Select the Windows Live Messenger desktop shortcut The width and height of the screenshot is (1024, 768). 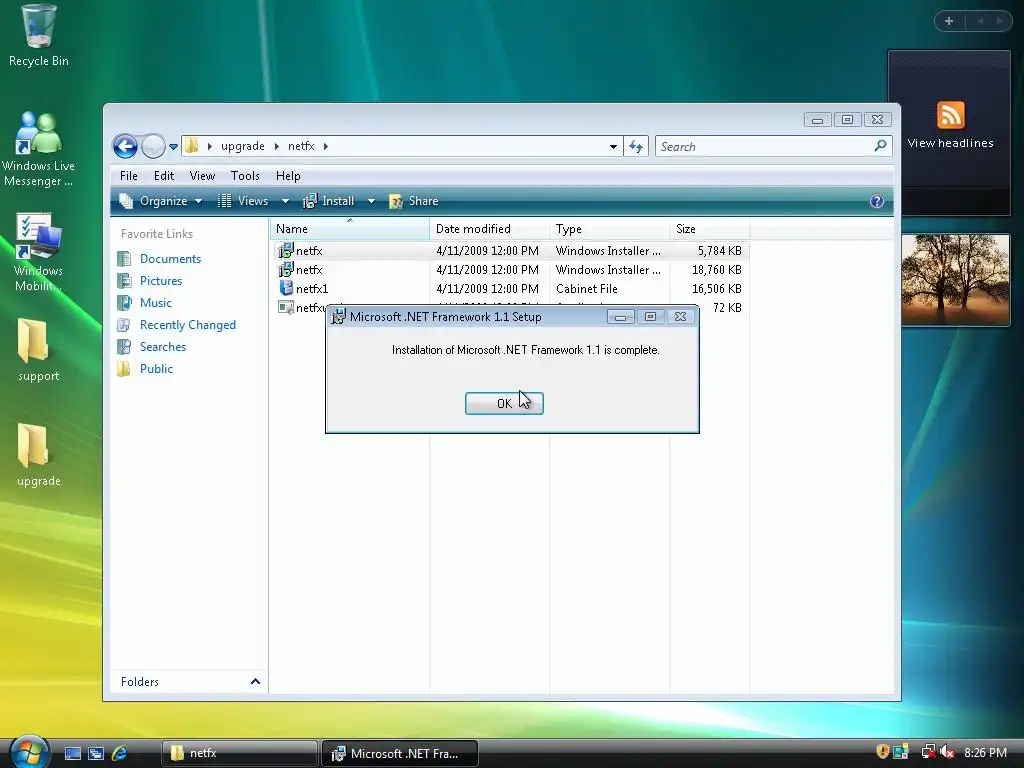(39, 150)
